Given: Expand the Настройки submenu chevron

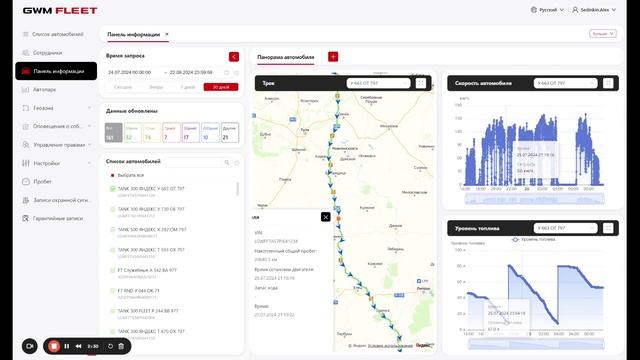Looking at the screenshot, I should point(89,163).
